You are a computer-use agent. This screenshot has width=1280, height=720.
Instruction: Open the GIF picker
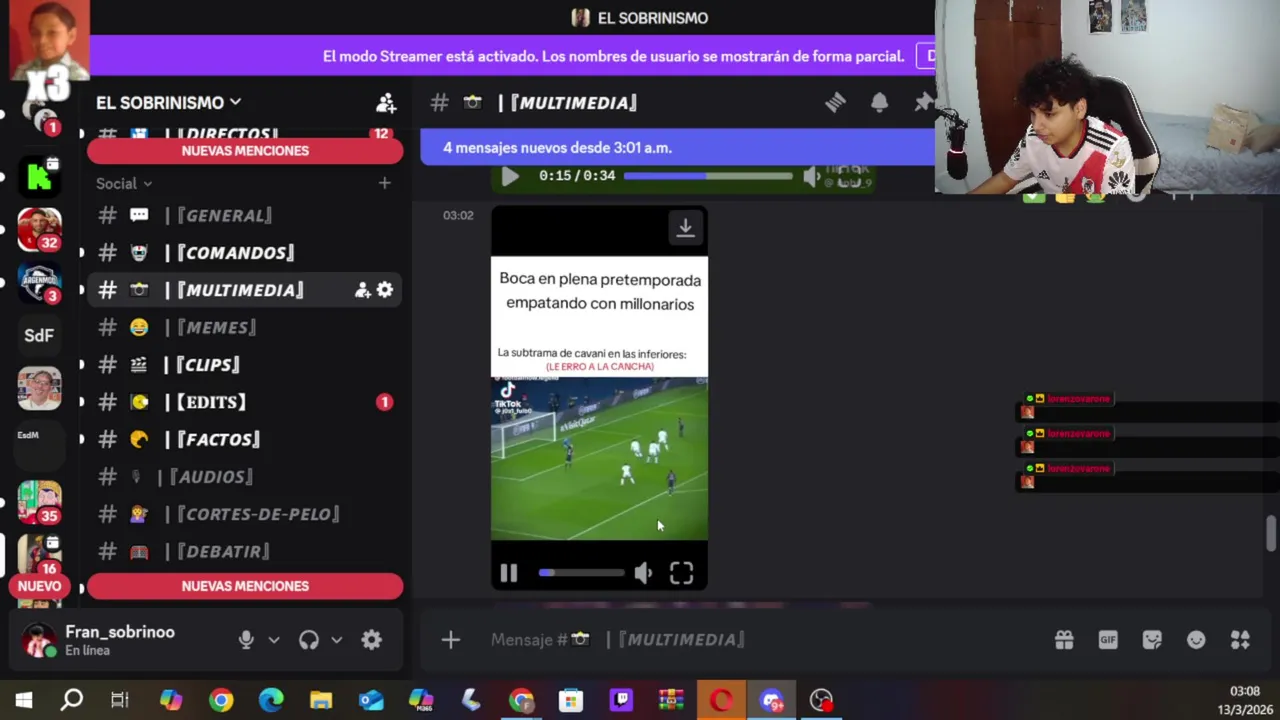pyautogui.click(x=1108, y=640)
